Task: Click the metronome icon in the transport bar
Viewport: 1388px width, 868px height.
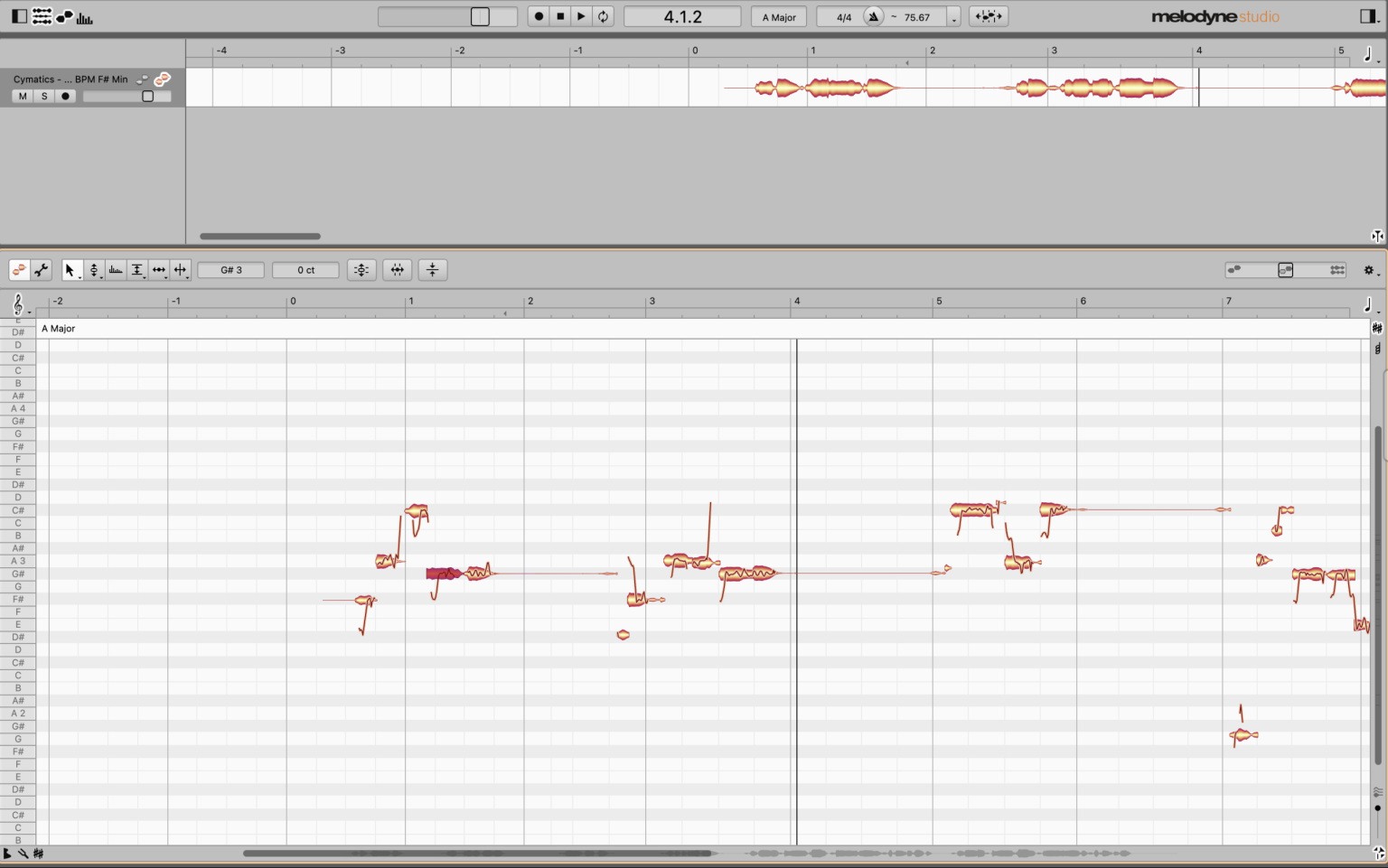Action: pos(873,15)
